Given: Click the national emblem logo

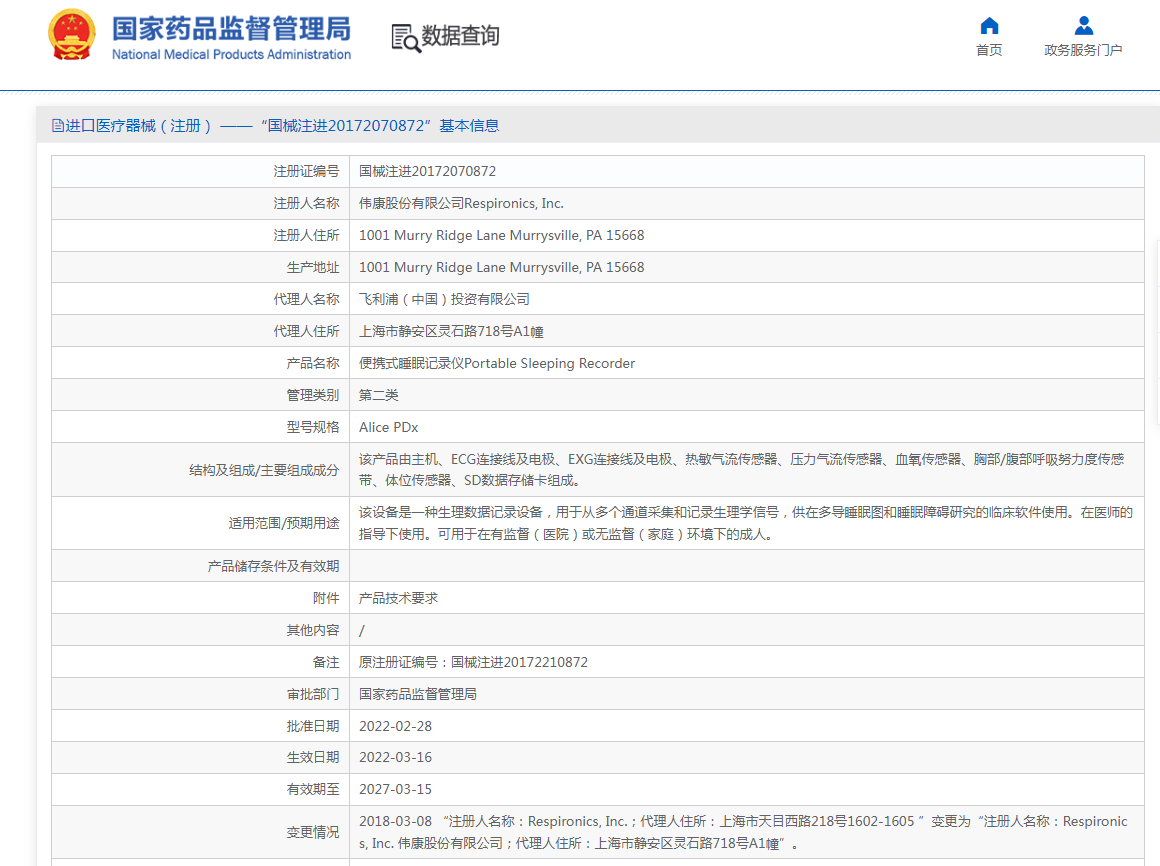Looking at the screenshot, I should click(x=72, y=35).
